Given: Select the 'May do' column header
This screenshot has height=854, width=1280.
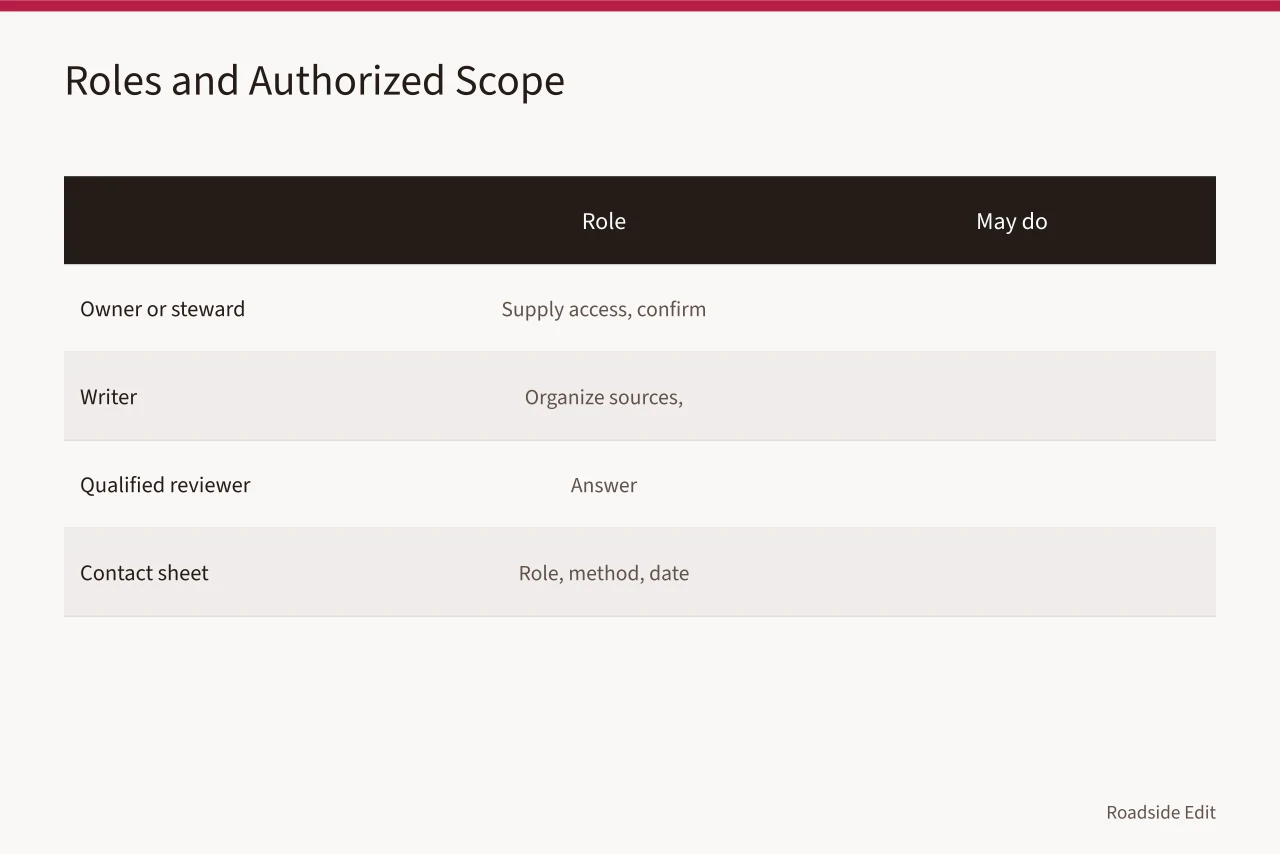Looking at the screenshot, I should pos(1012,221).
